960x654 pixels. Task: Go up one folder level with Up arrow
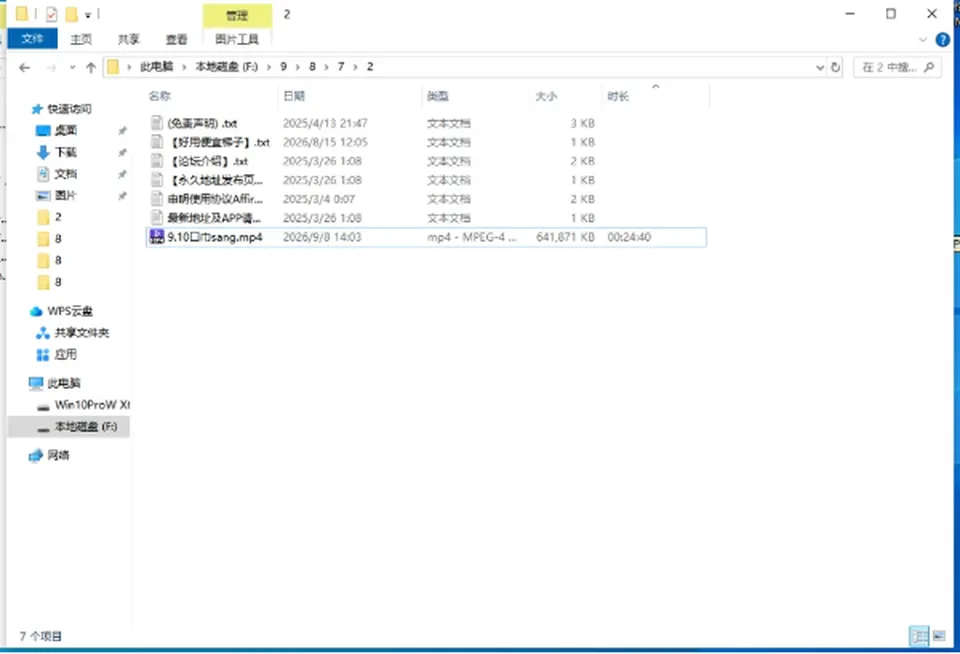point(91,67)
